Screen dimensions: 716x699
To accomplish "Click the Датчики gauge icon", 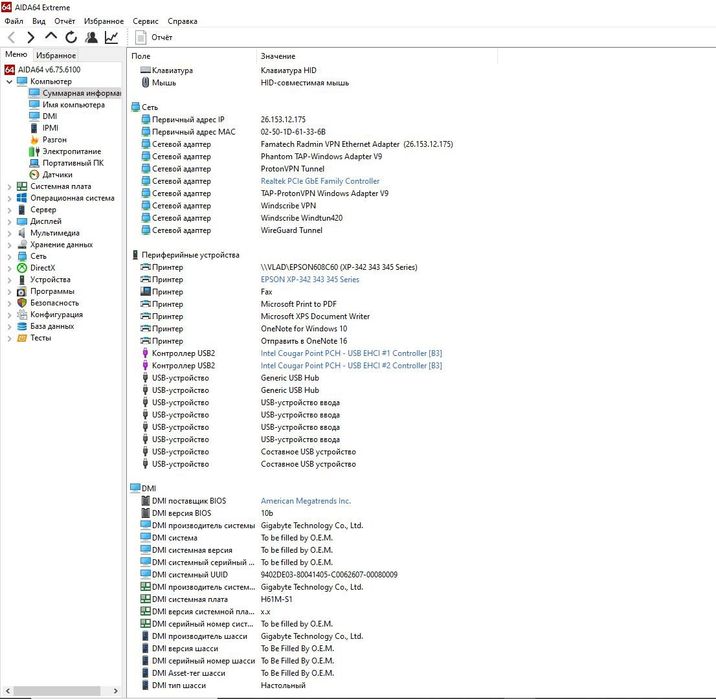I will tap(34, 174).
